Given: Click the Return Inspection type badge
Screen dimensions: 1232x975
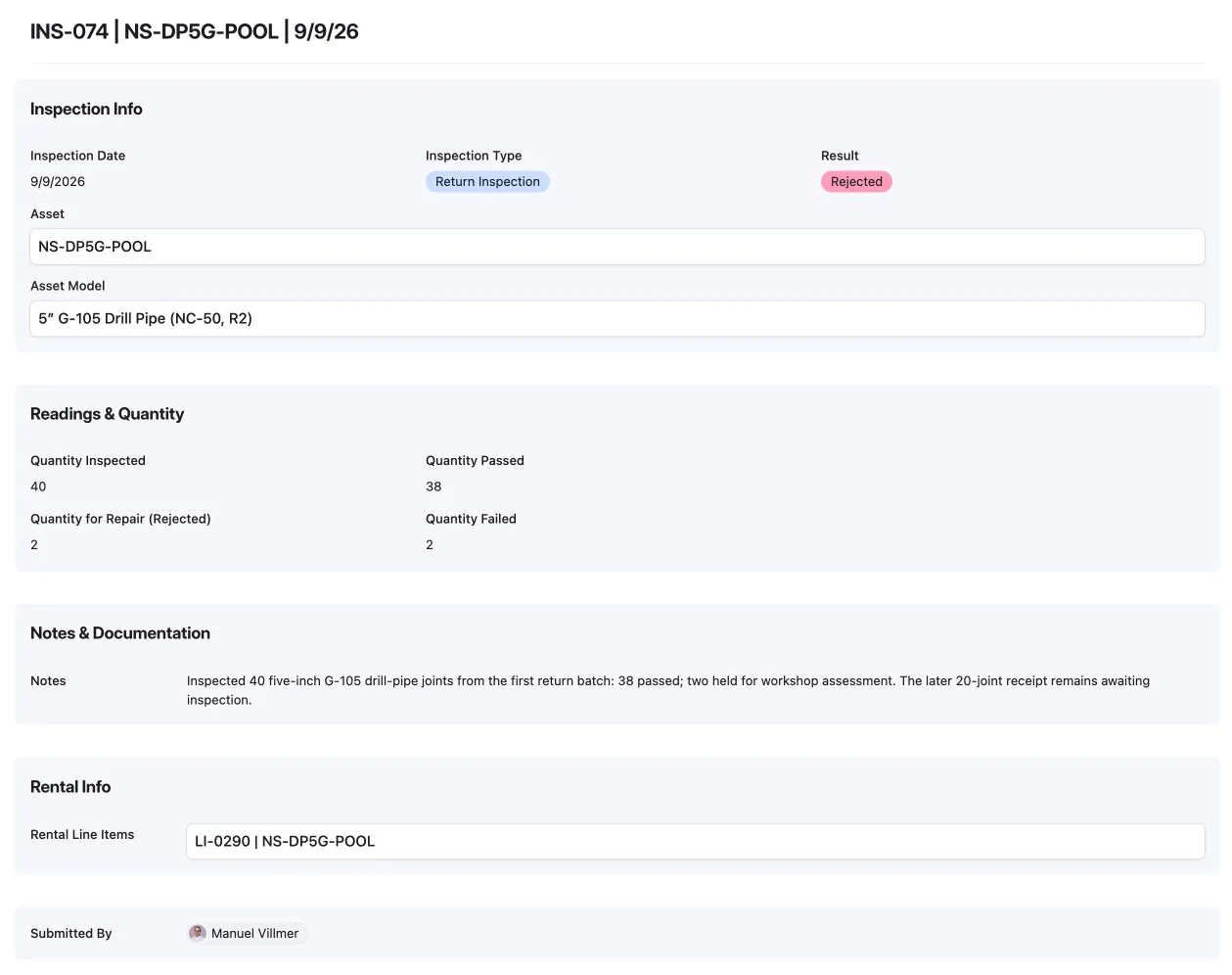Looking at the screenshot, I should pos(487,182).
